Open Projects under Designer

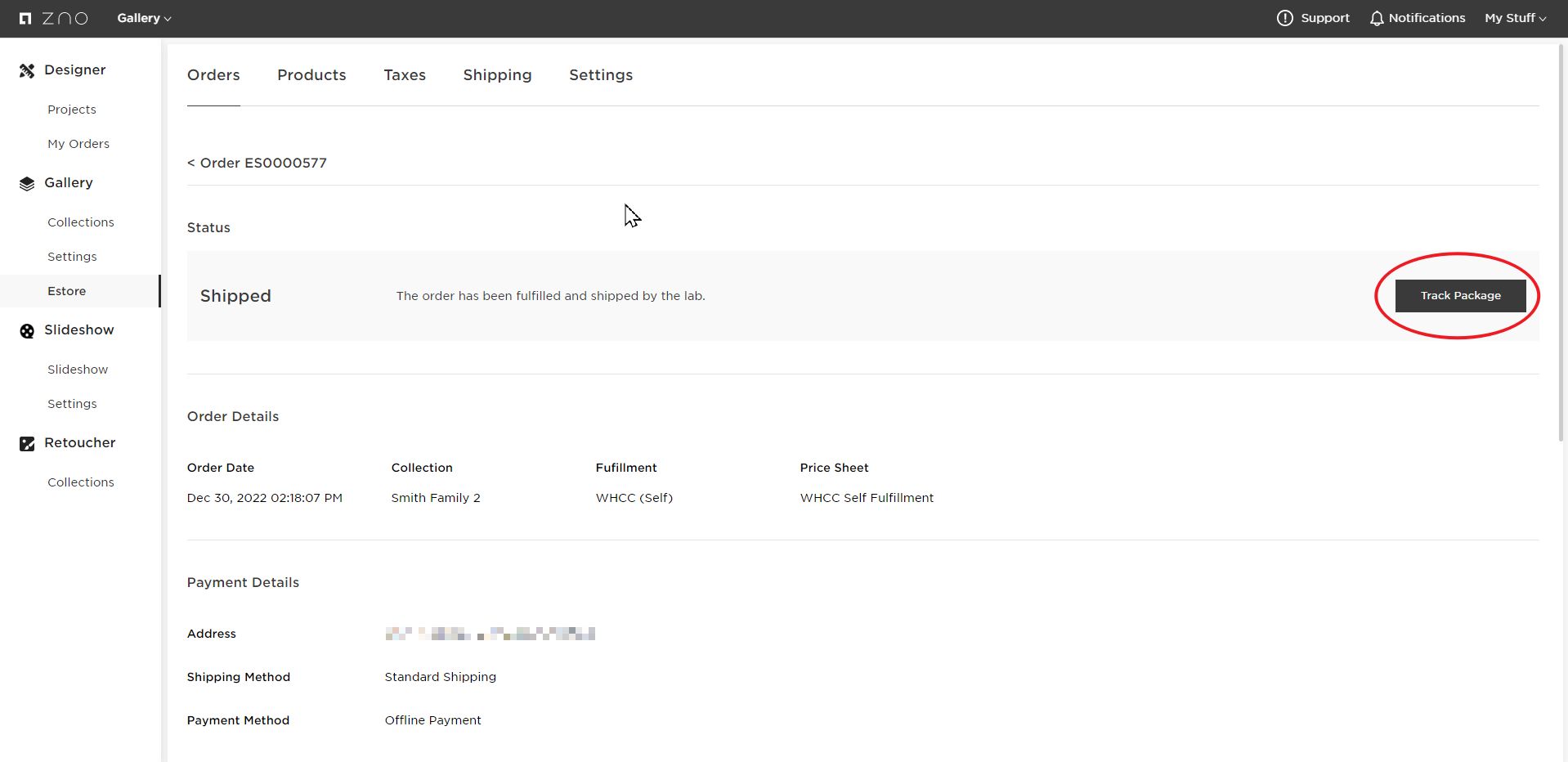(72, 110)
